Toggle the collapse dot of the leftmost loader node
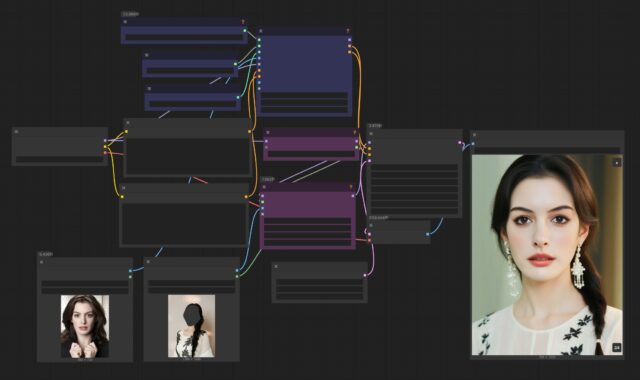Screen dimensions: 640x380 pos(16,131)
